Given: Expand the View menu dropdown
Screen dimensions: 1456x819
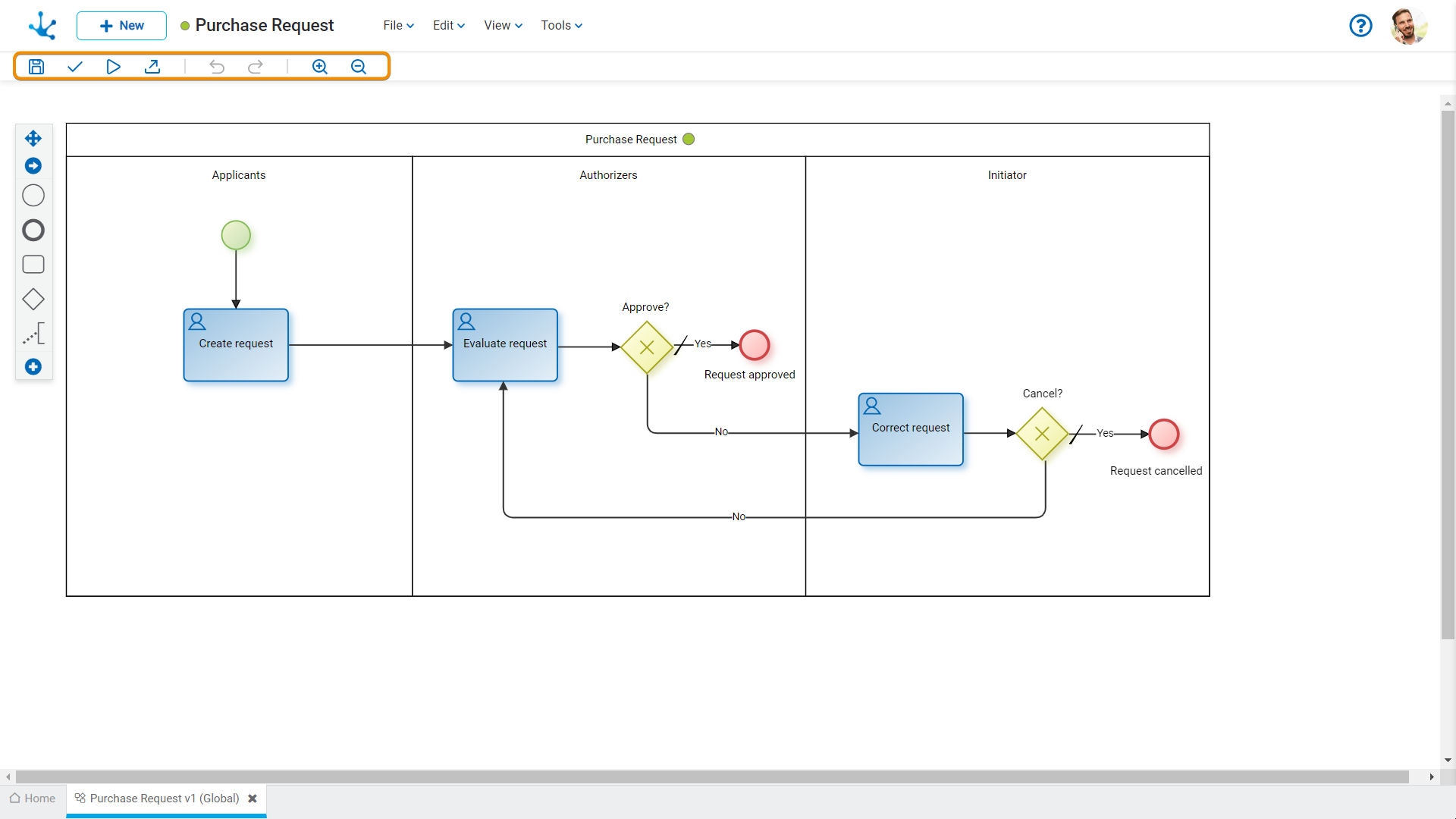Looking at the screenshot, I should [x=500, y=25].
